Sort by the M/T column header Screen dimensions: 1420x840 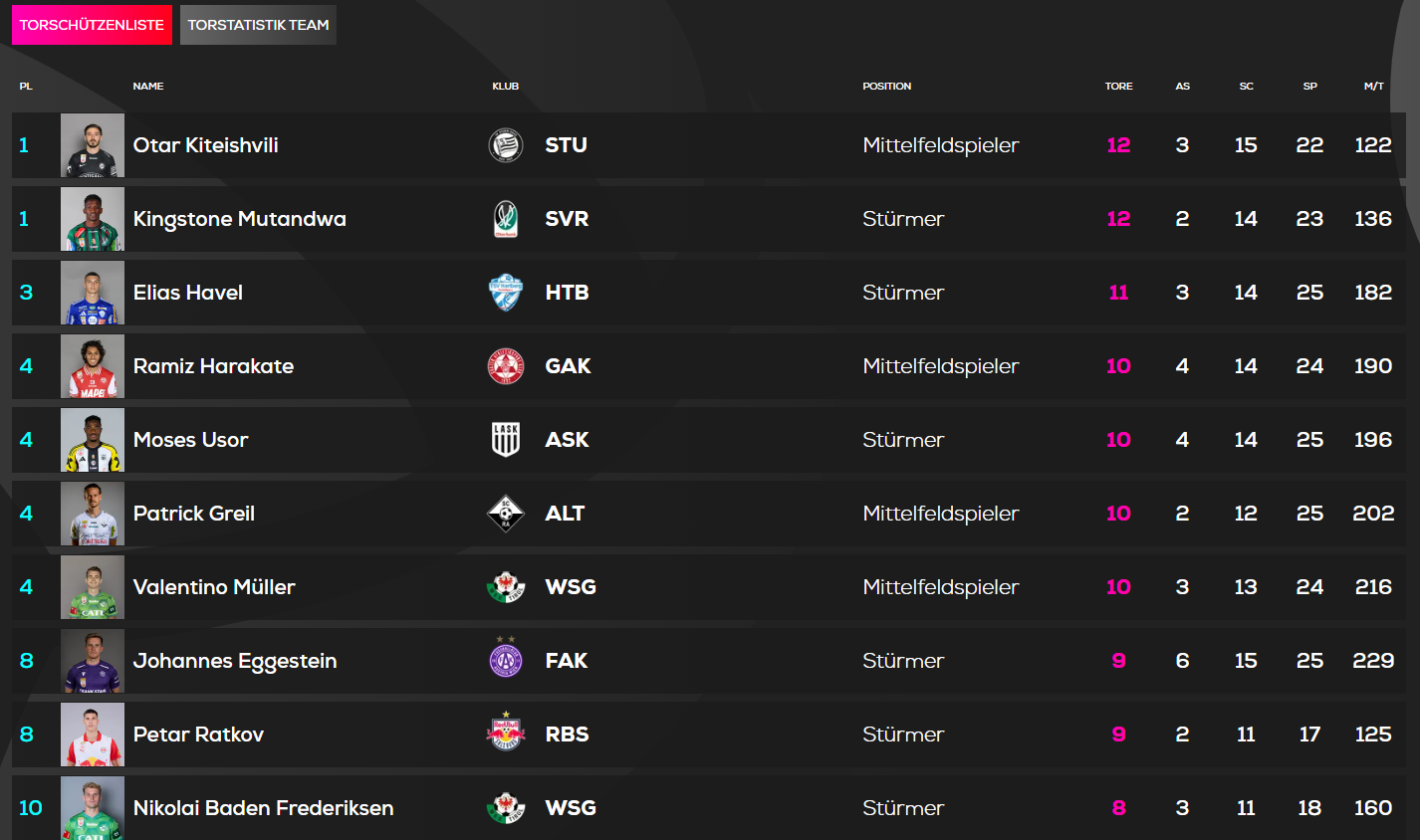1373,87
